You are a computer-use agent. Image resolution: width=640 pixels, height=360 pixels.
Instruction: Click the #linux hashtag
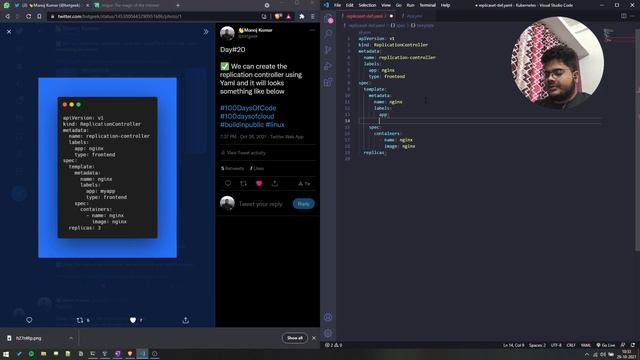[x=275, y=125]
